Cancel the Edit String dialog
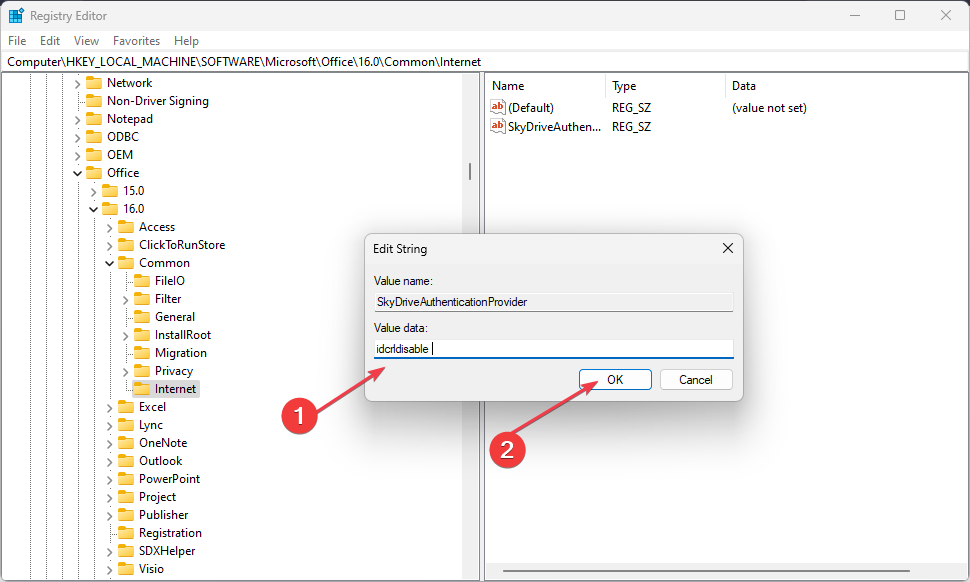Screen dimensions: 970x582 tap(696, 380)
